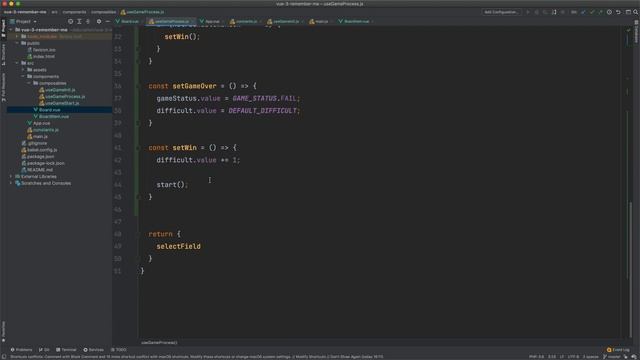Open the Database tool window on right stripe
The height and width of the screenshot is (360, 640).
pyautogui.click(x=636, y=32)
